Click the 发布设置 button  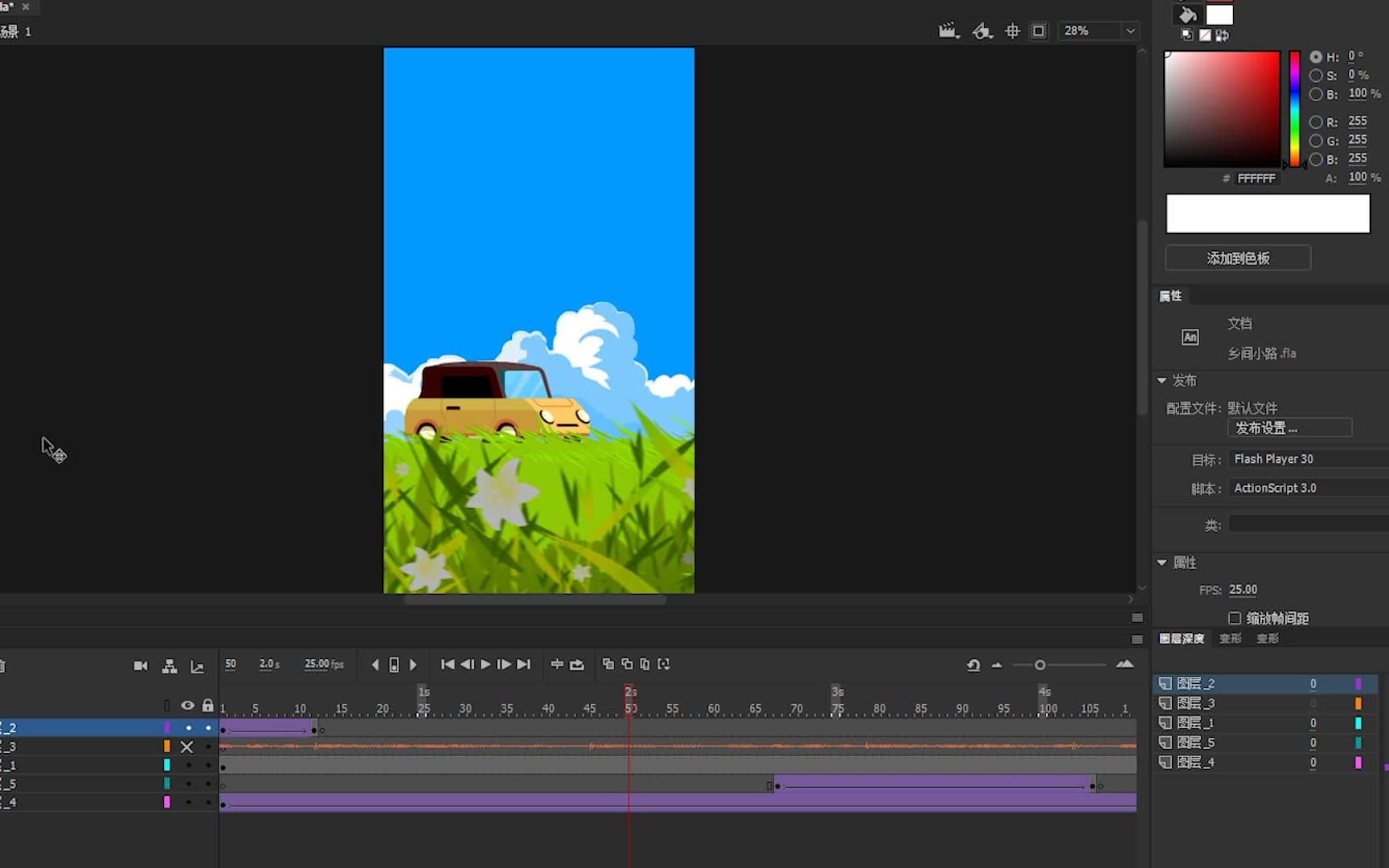tap(1289, 428)
